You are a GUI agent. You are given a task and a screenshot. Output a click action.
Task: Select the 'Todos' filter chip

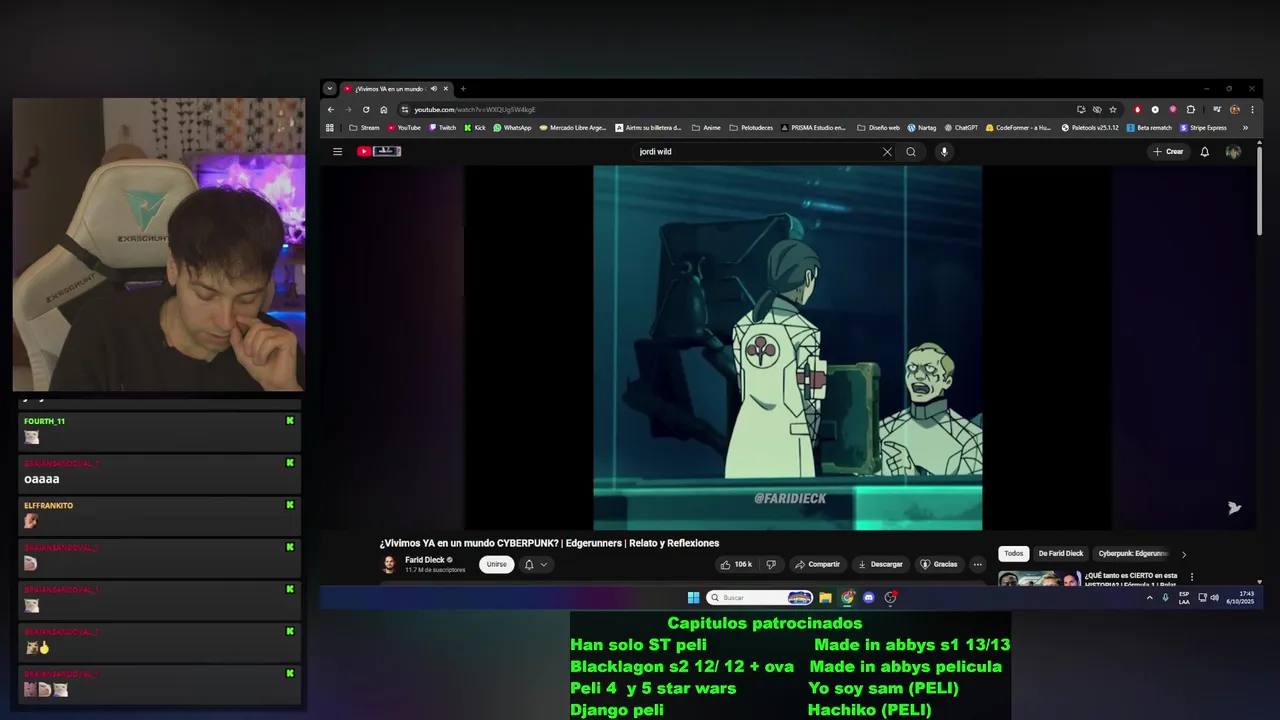tap(1014, 553)
